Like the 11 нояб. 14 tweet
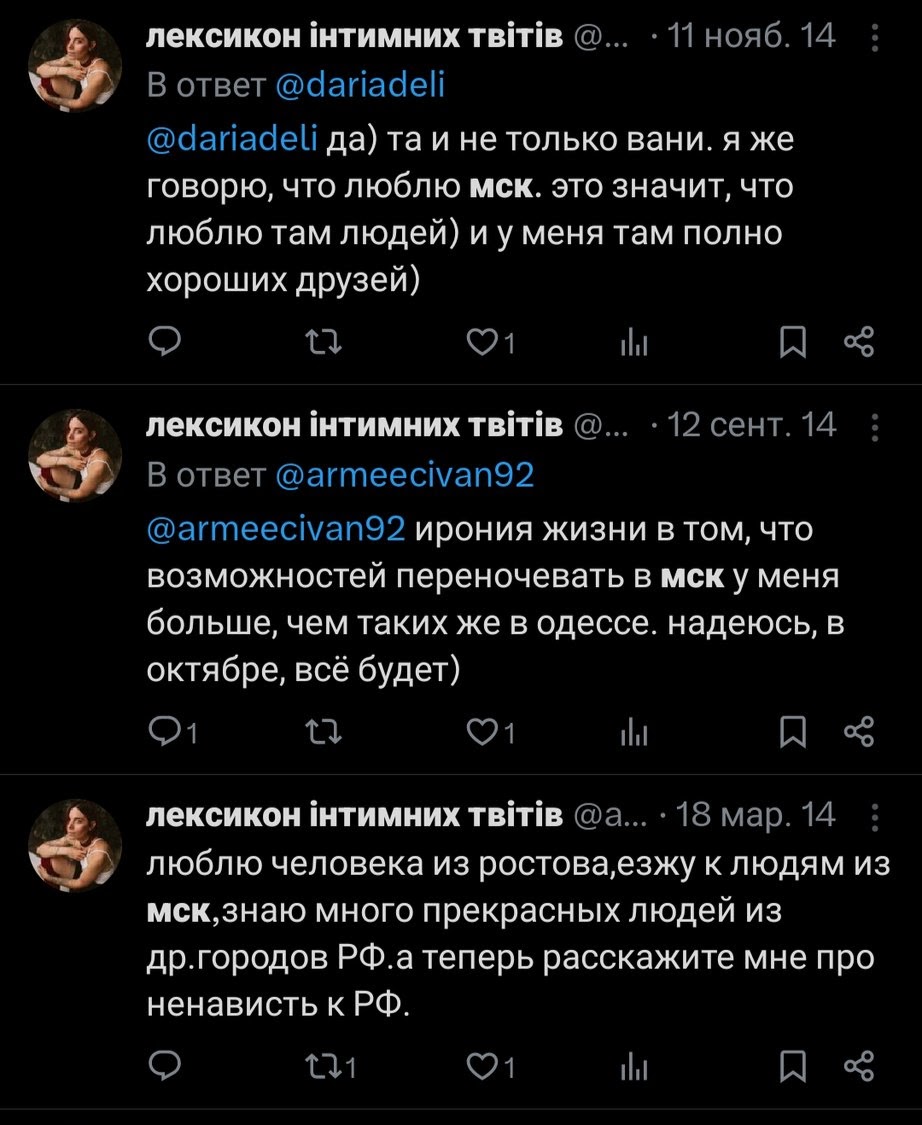922x1125 pixels. (x=486, y=344)
